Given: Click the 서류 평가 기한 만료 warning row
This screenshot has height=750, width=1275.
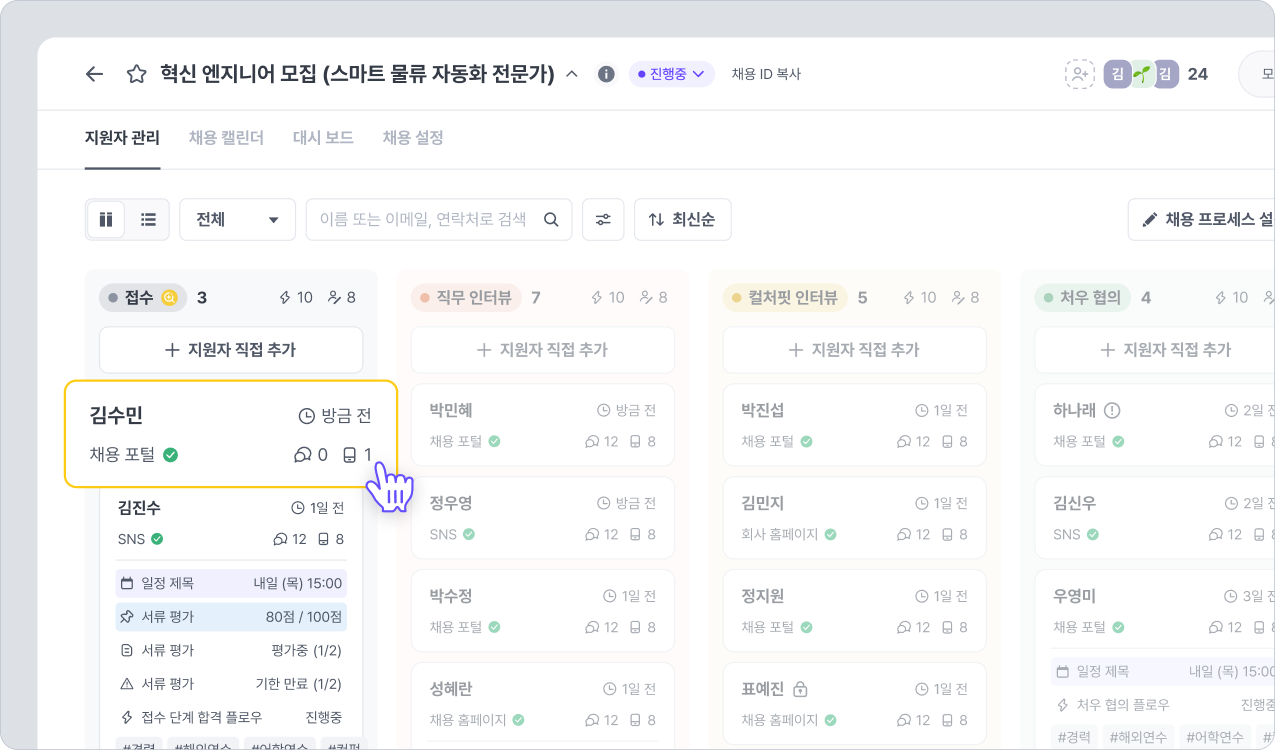Looking at the screenshot, I should pos(231,684).
